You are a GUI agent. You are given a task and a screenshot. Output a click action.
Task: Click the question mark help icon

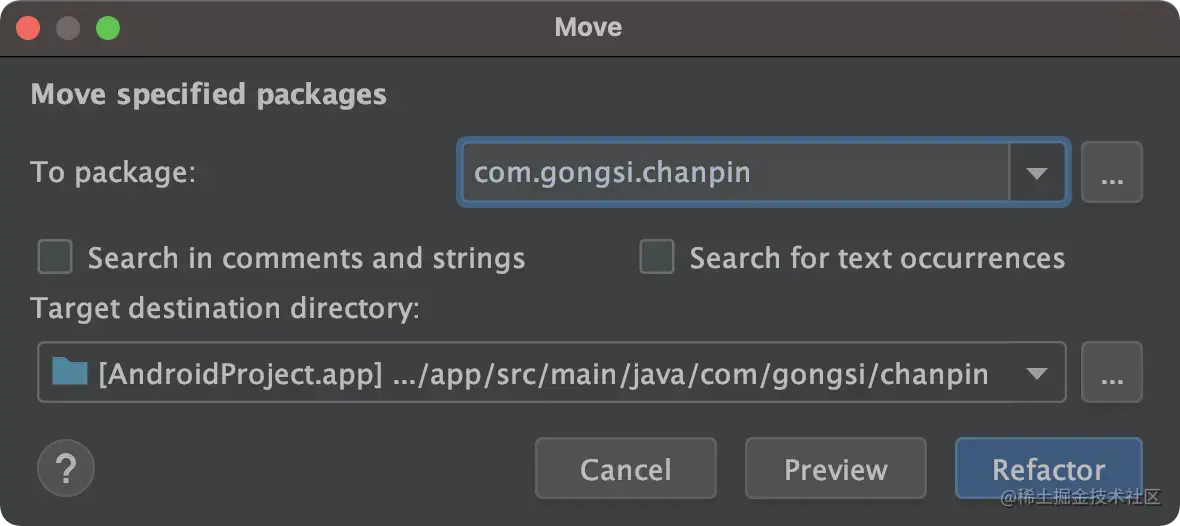coord(66,468)
